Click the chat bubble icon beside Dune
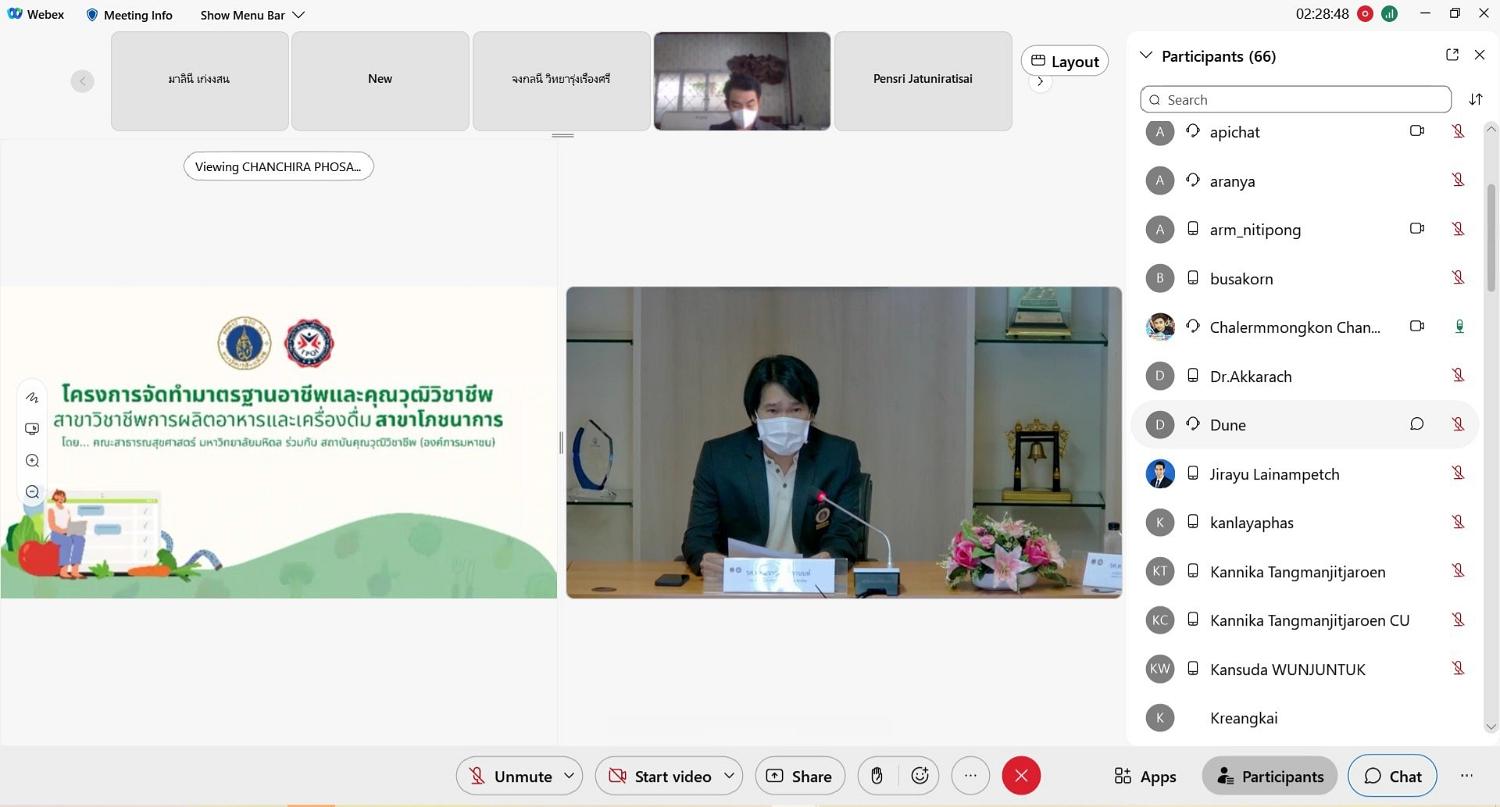1500x807 pixels. (1417, 424)
